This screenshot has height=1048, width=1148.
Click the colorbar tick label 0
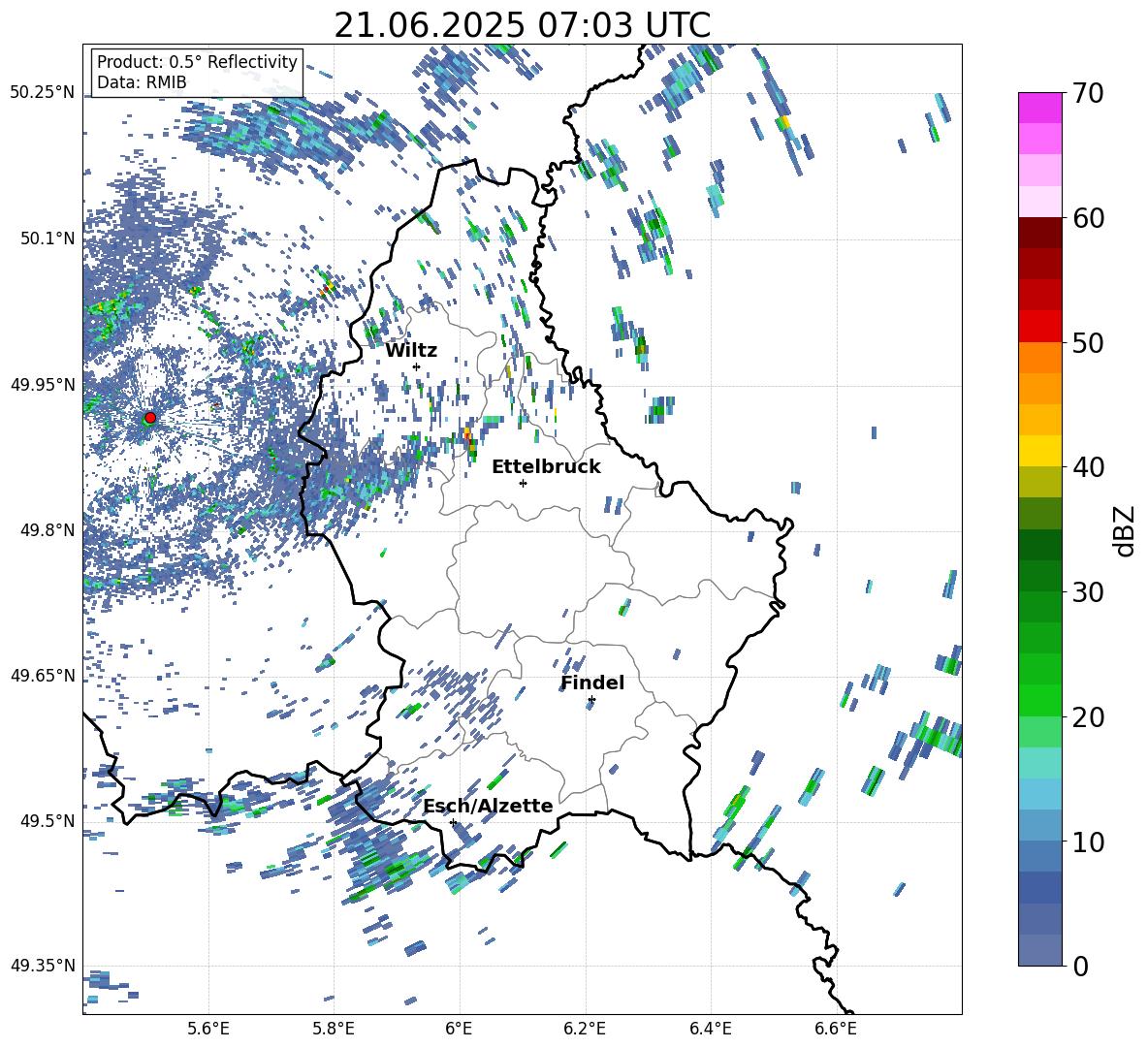pyautogui.click(x=1080, y=966)
